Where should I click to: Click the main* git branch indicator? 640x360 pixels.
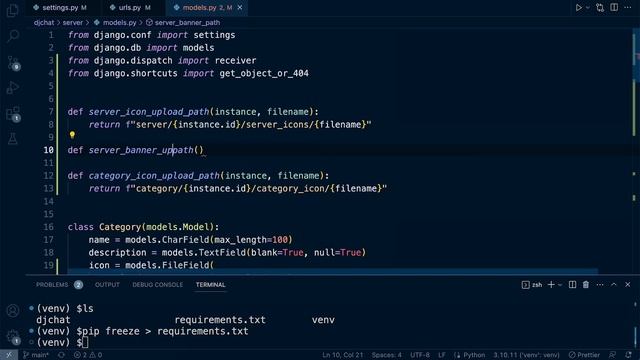pyautogui.click(x=36, y=355)
